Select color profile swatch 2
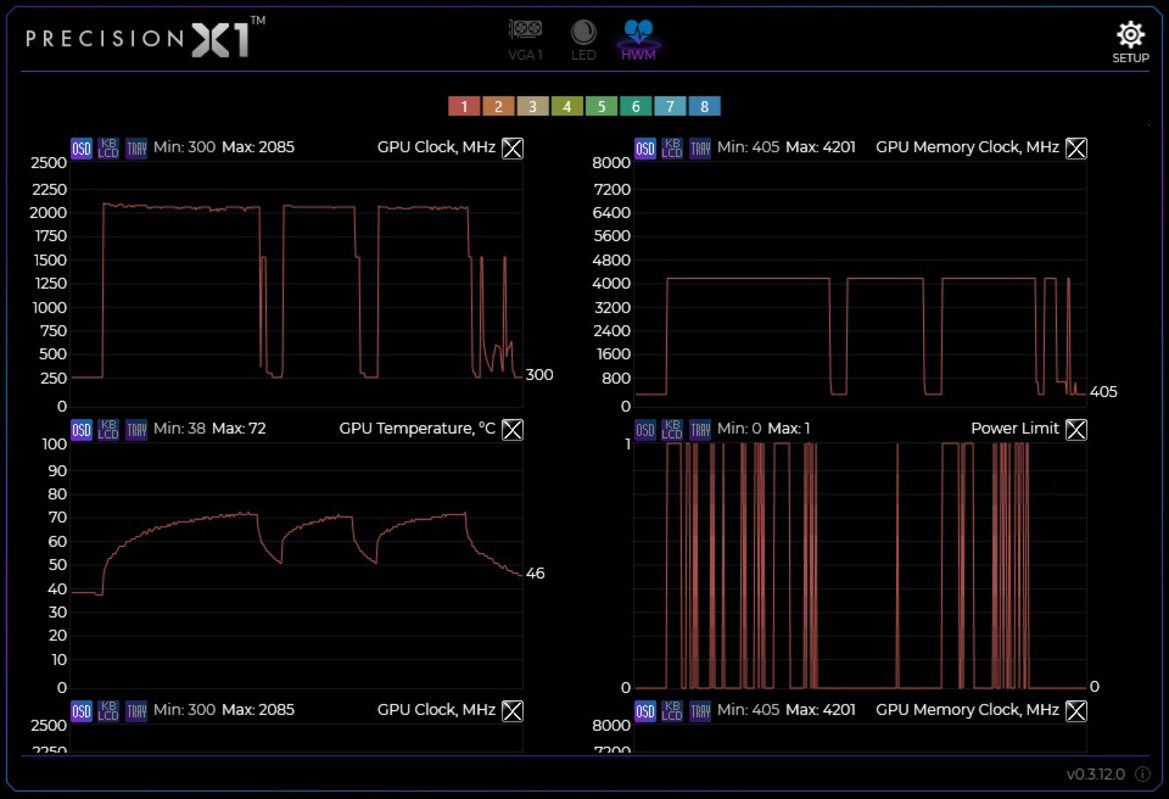The width and height of the screenshot is (1169, 799). tap(498, 107)
